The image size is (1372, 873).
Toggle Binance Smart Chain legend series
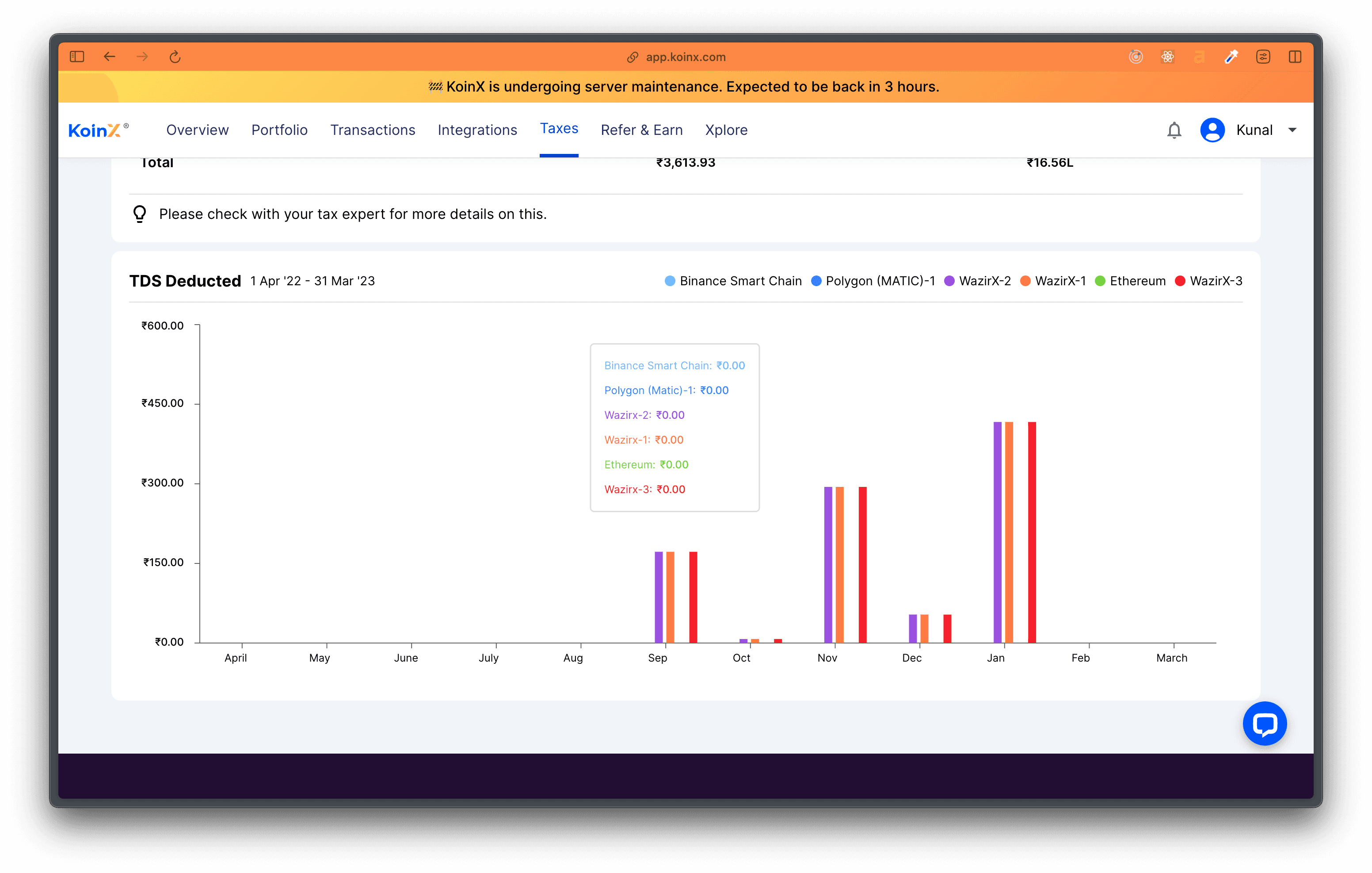(x=733, y=280)
